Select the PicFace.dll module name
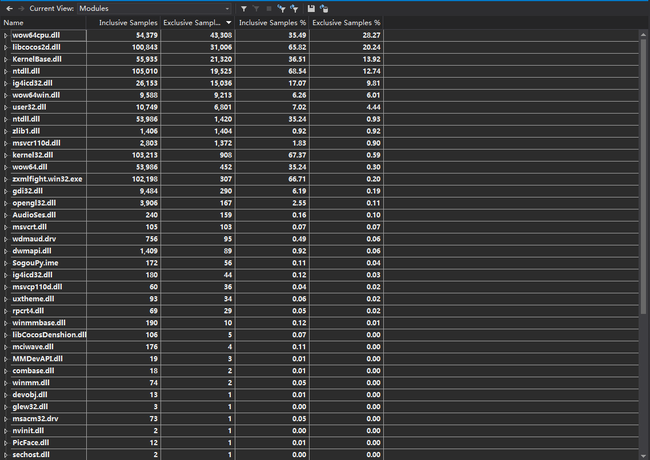Image resolution: width=650 pixels, height=460 pixels. [x=31, y=443]
